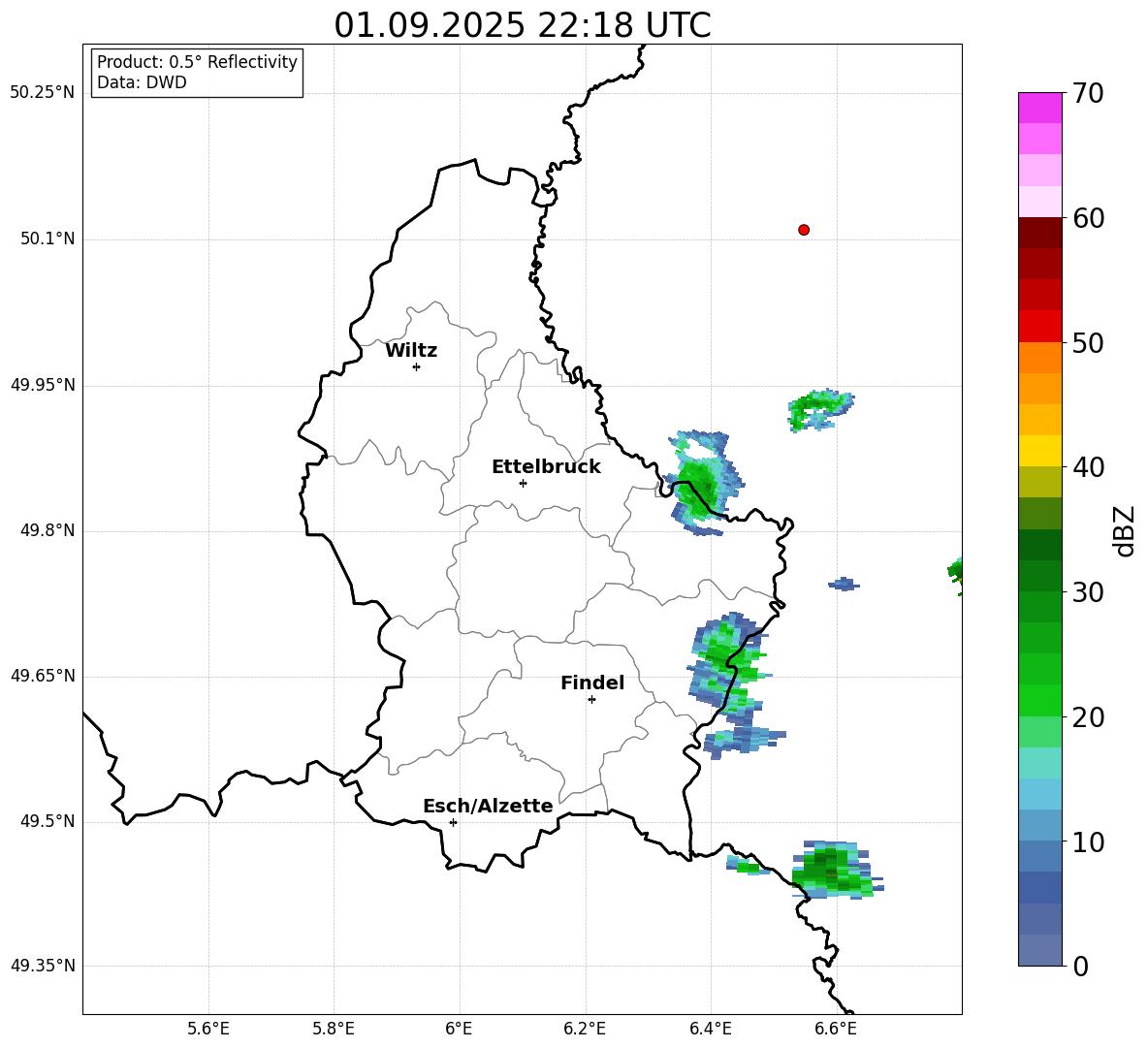The image size is (1148, 1048).
Task: Pick the yellow swatch just above 40 dBZ
Action: 1039,451
